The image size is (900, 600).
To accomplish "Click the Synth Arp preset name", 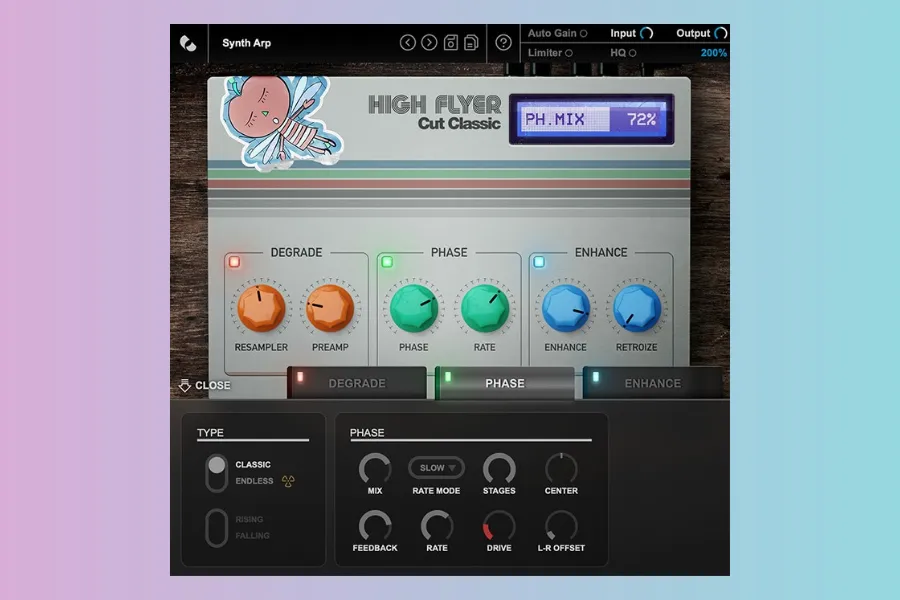I will pyautogui.click(x=246, y=43).
